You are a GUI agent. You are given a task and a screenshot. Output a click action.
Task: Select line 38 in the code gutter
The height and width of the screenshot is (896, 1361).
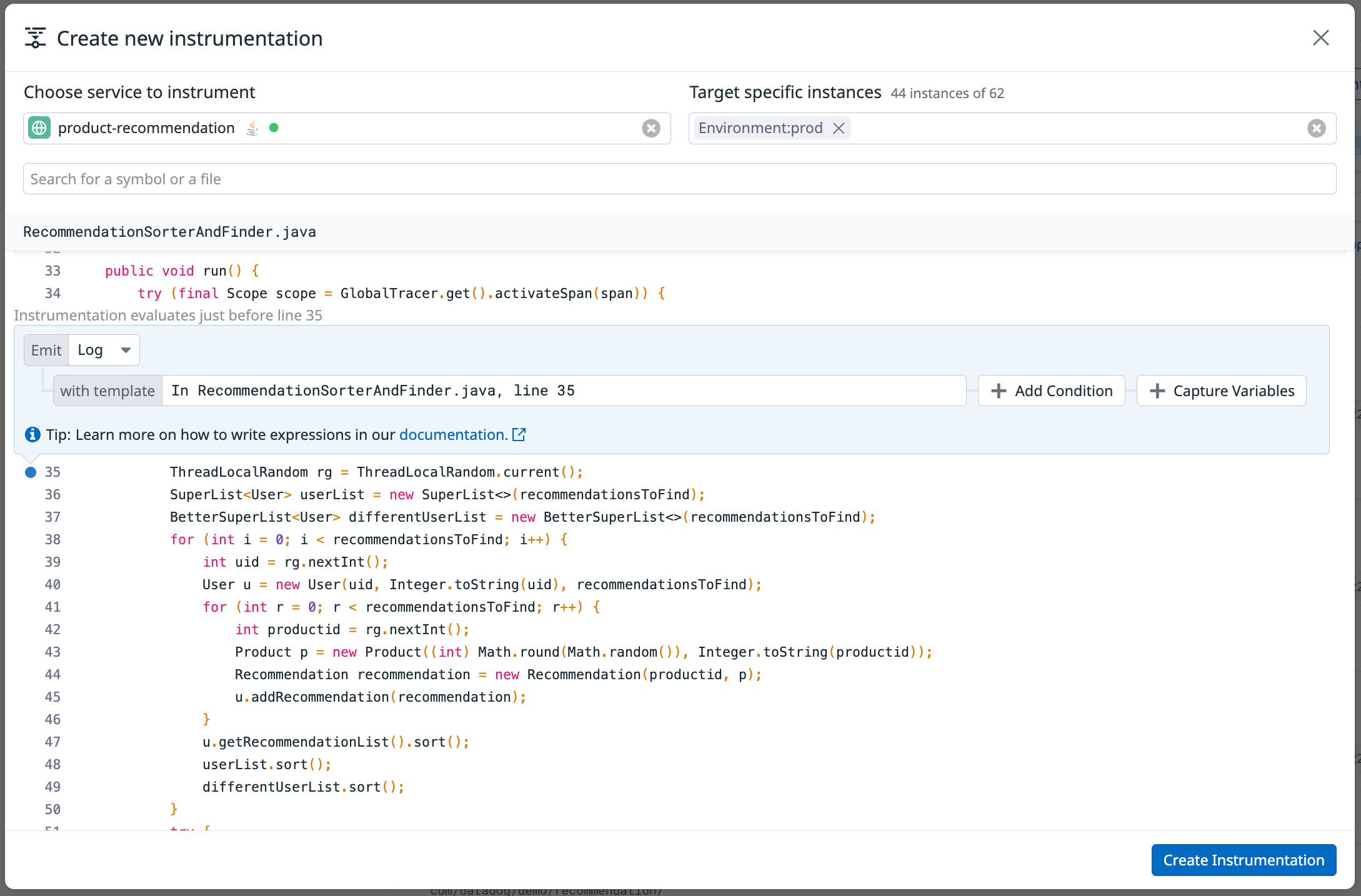(x=52, y=539)
